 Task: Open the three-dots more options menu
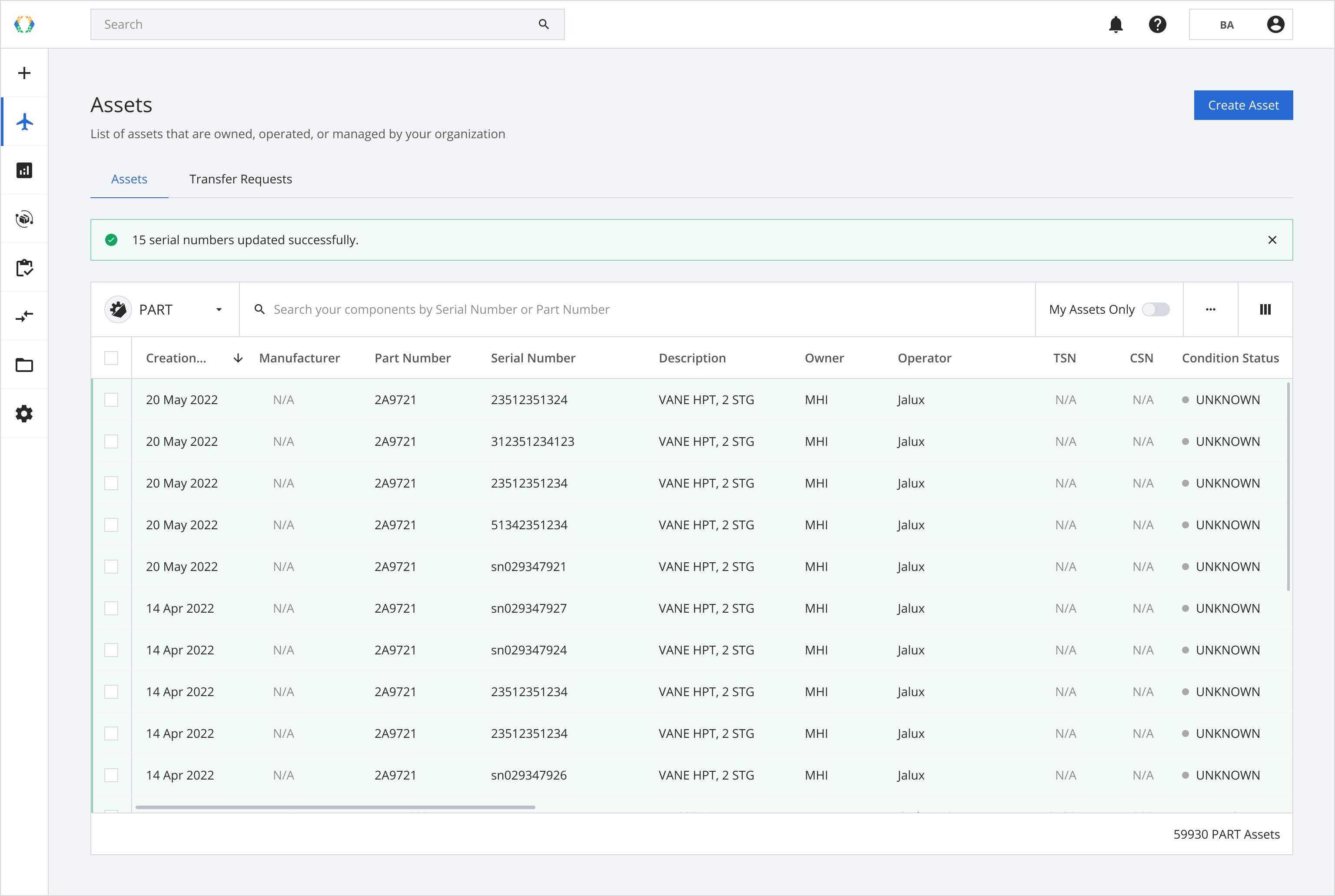[1210, 309]
